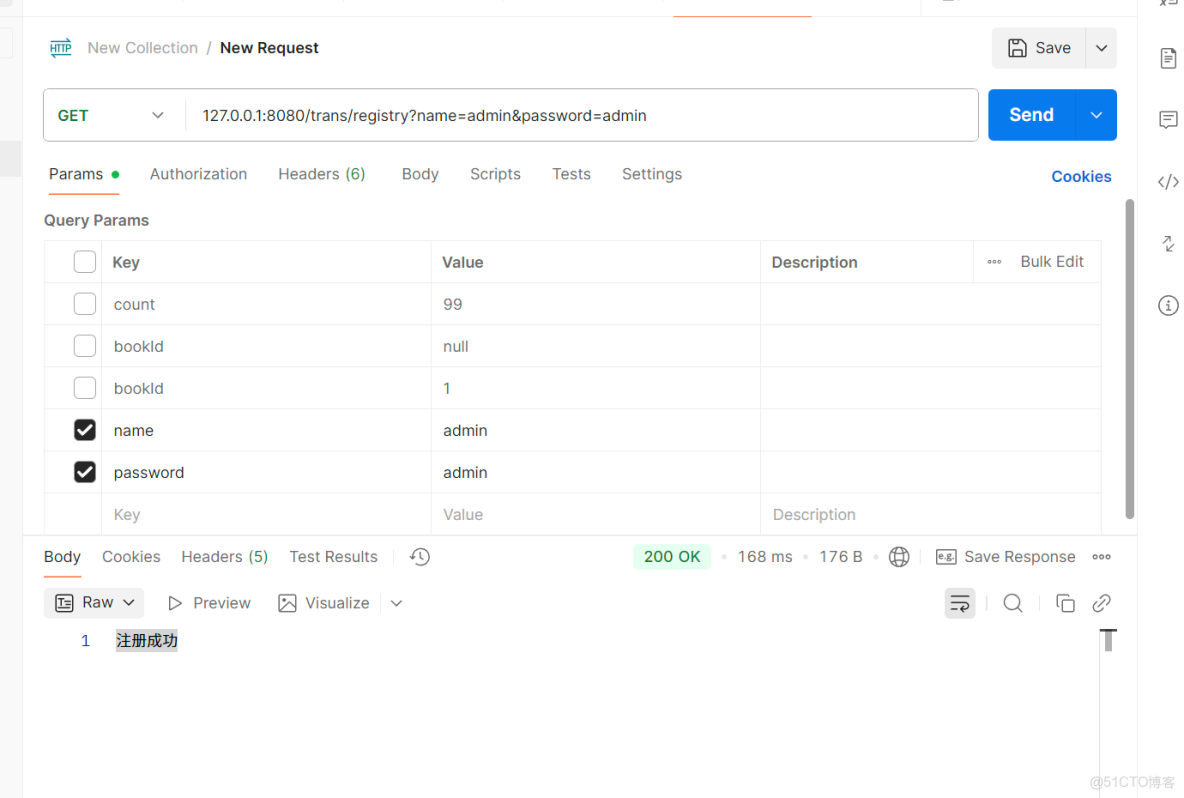The width and height of the screenshot is (1184, 798).
Task: Expand the Send button dropdown arrow
Action: [1096, 116]
